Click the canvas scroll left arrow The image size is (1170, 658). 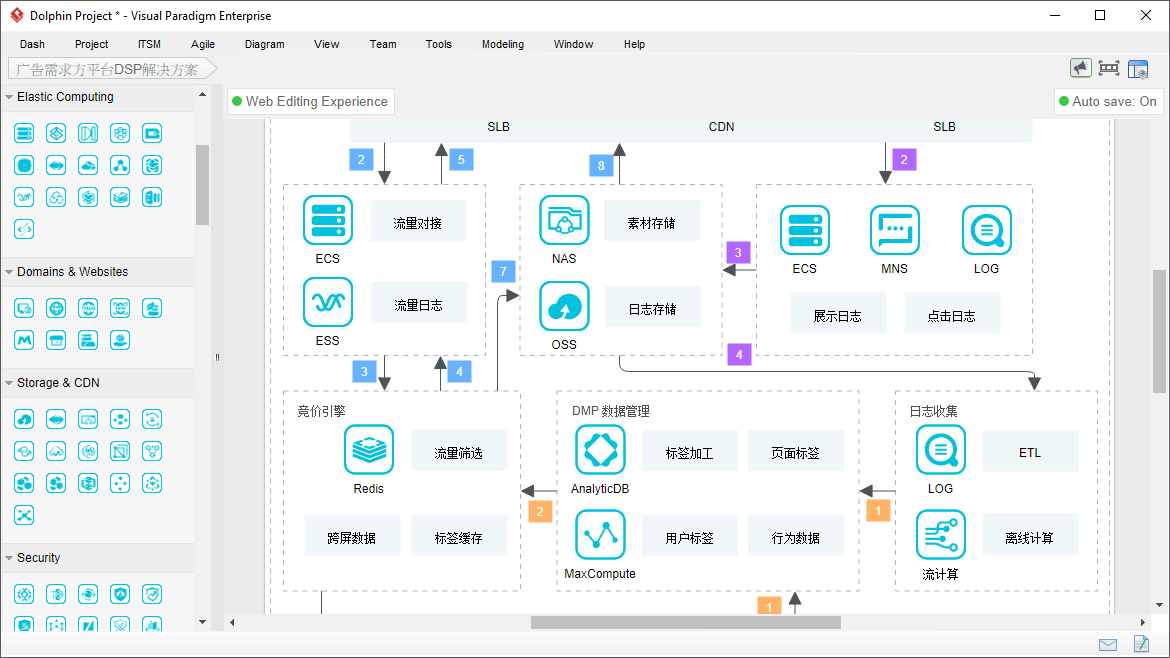pyautogui.click(x=232, y=622)
